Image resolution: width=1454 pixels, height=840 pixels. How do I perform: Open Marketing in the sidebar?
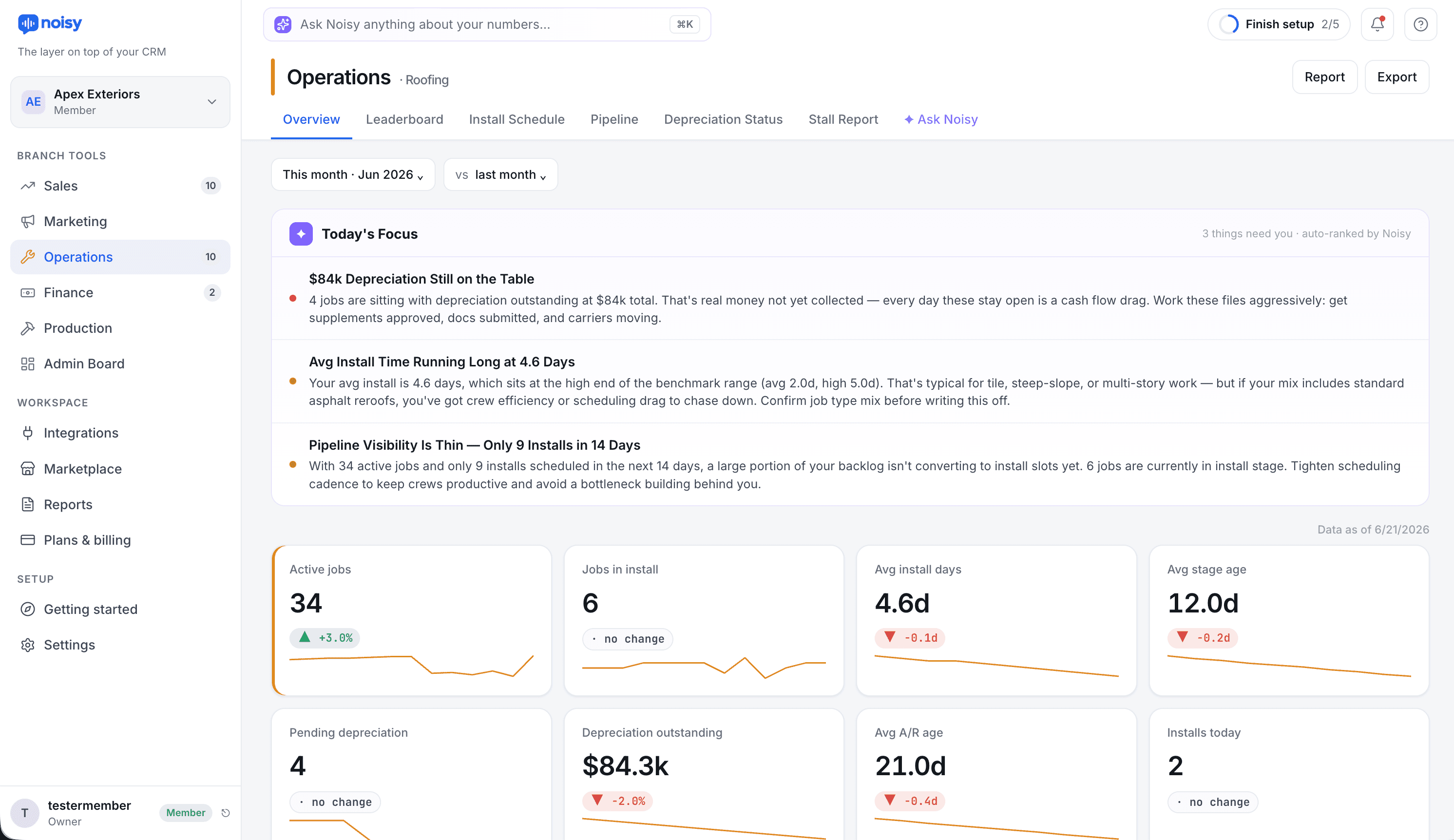(x=120, y=222)
